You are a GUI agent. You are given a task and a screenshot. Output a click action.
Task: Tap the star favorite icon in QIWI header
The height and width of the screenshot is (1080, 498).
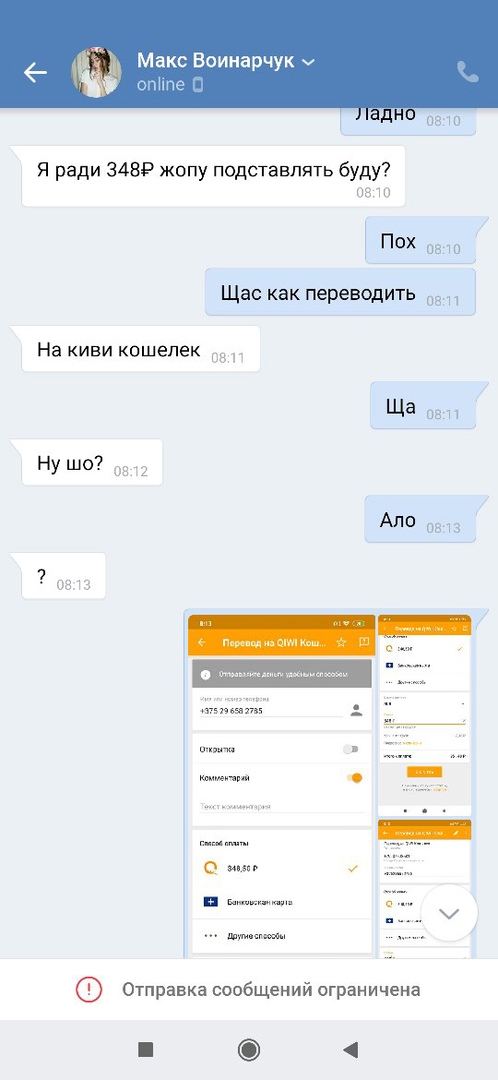tap(341, 642)
